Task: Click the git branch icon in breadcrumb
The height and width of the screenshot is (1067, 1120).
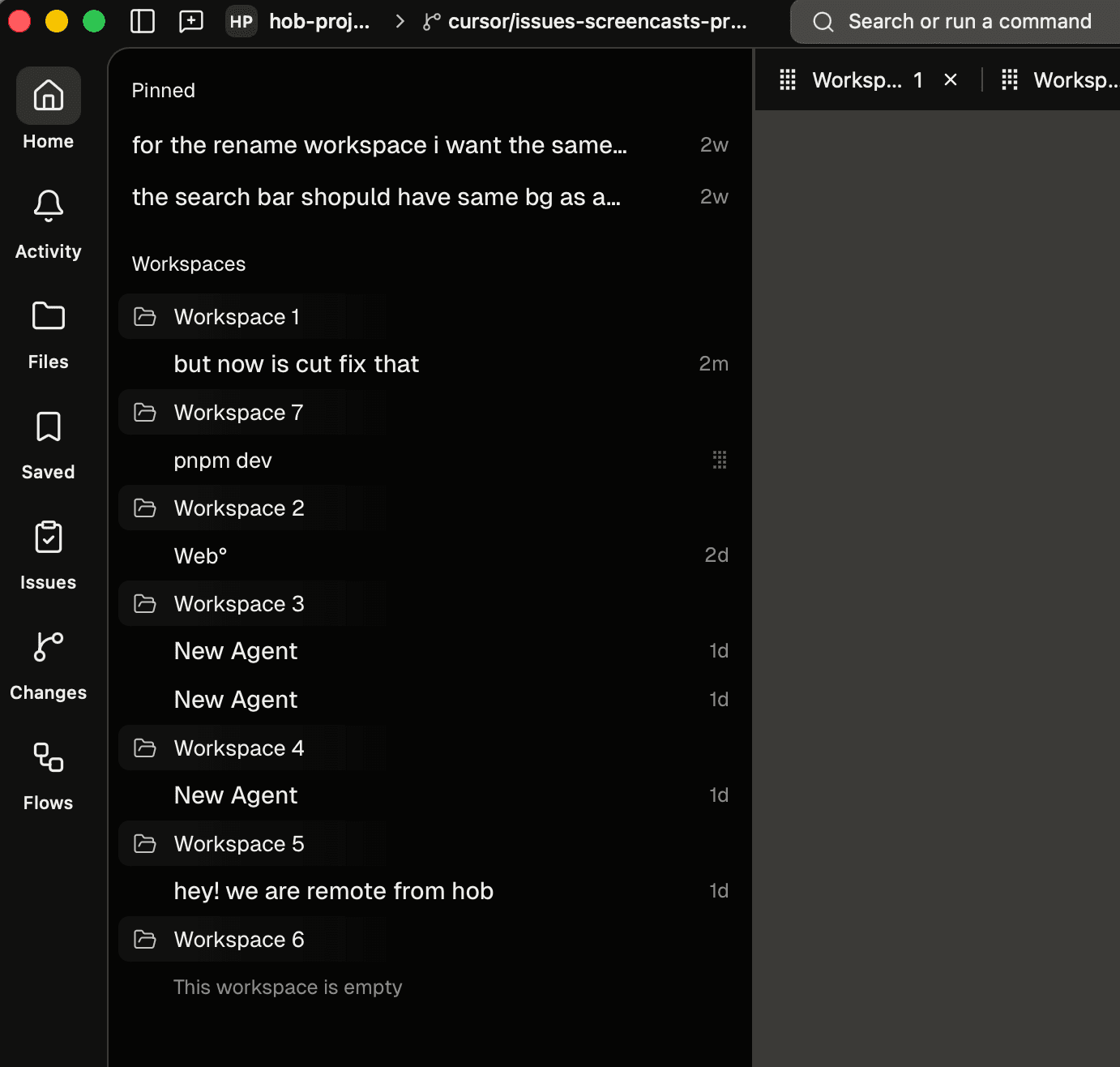Action: 432,22
